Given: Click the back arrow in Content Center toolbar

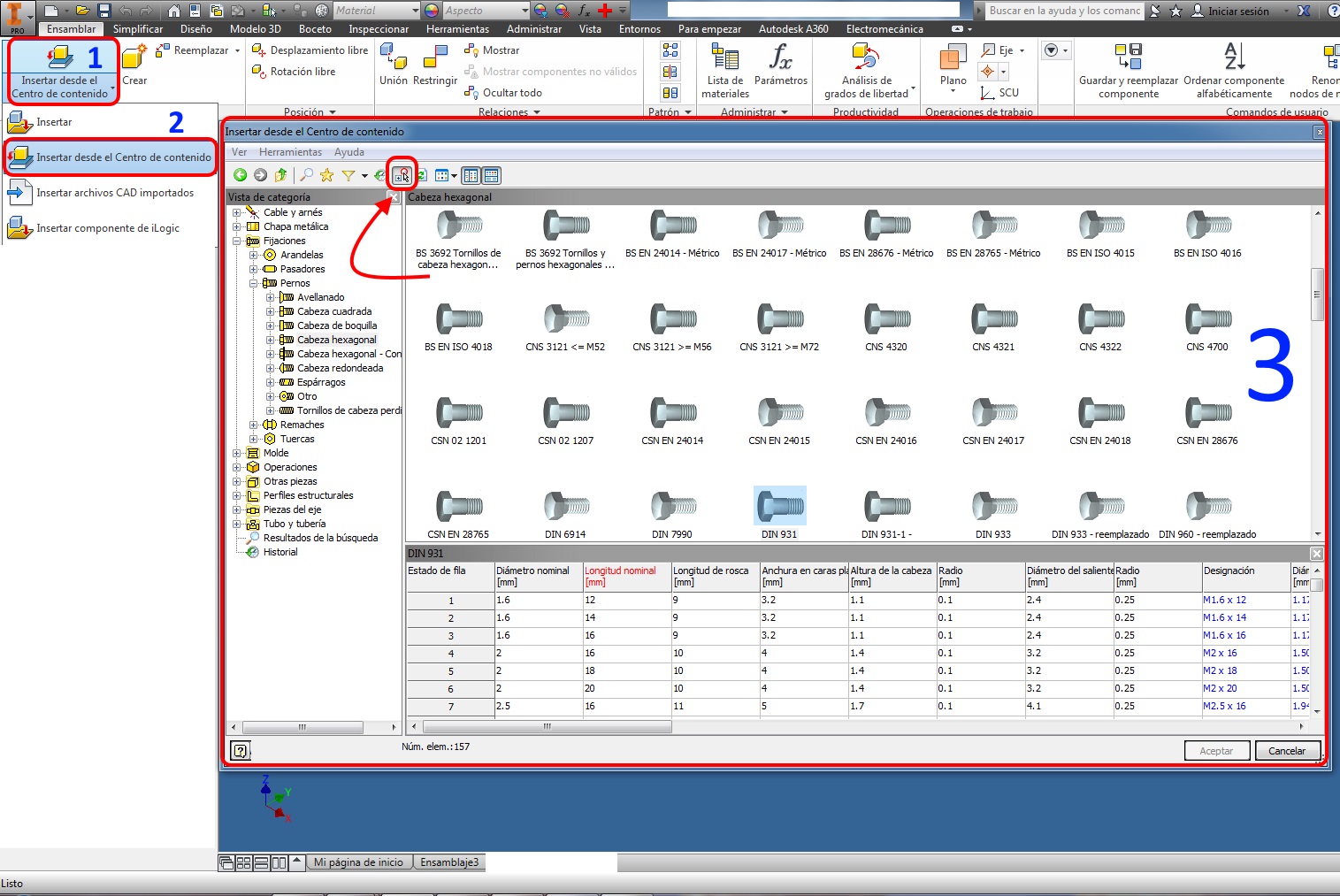Looking at the screenshot, I should [240, 175].
